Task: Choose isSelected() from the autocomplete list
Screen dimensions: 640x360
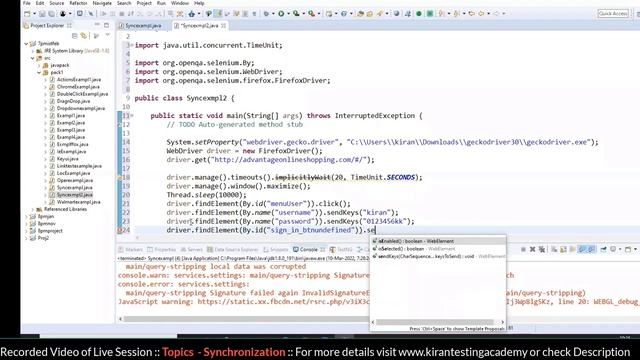Action: click(x=438, y=249)
